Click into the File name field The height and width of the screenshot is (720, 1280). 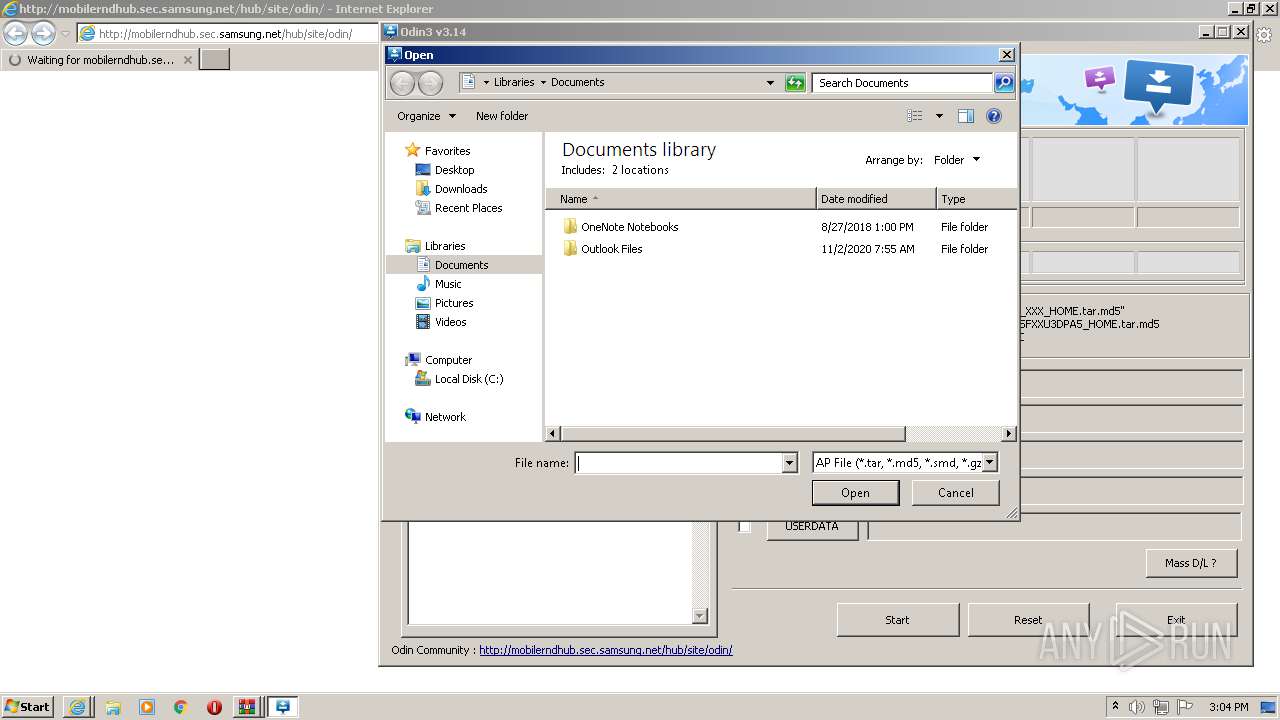pyautogui.click(x=679, y=463)
